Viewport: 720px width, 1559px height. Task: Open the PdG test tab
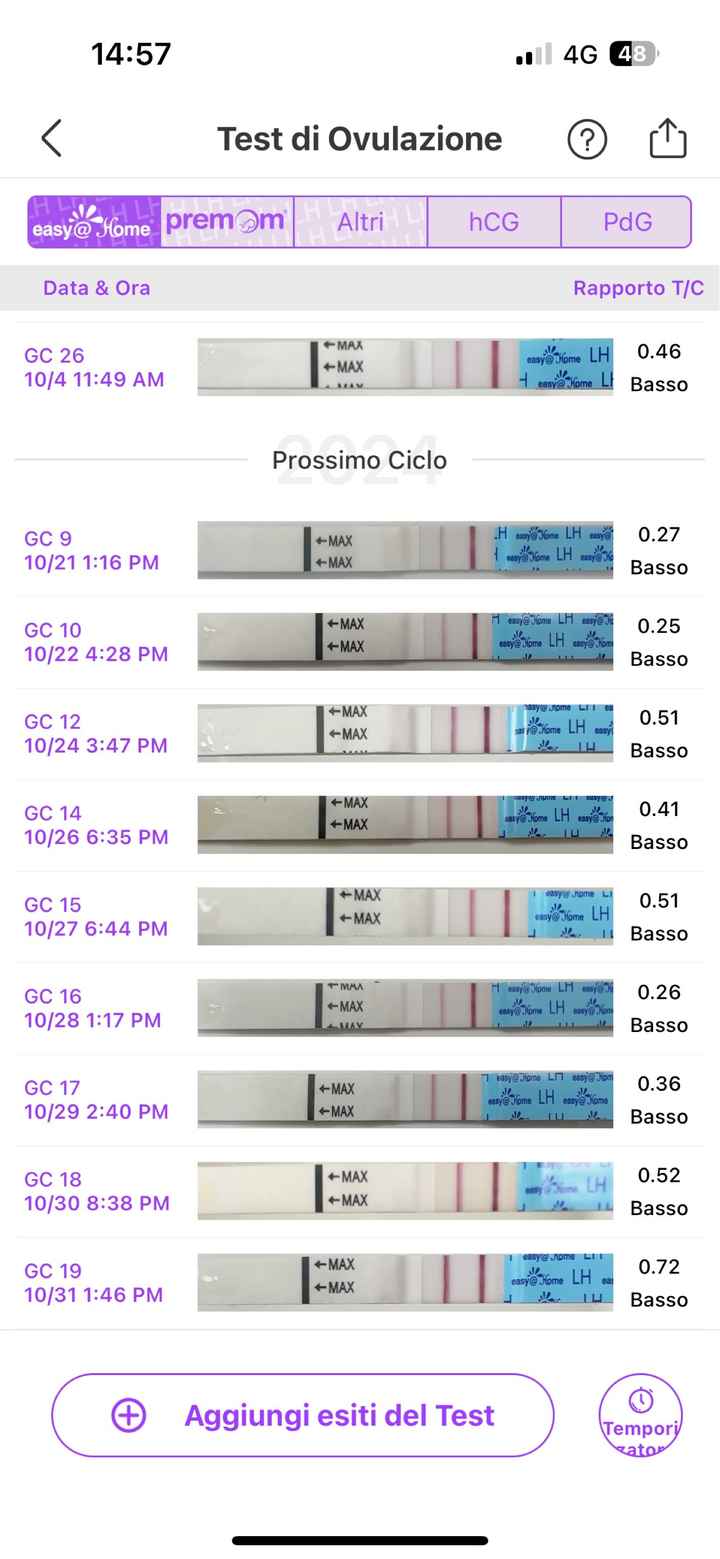click(627, 222)
